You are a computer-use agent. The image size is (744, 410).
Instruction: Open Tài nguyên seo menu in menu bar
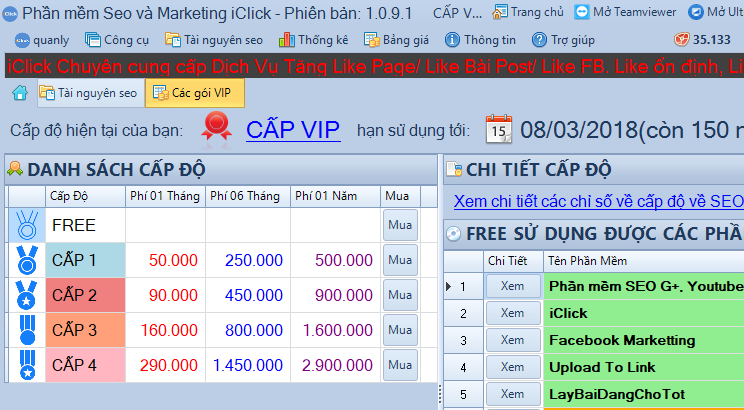(214, 40)
